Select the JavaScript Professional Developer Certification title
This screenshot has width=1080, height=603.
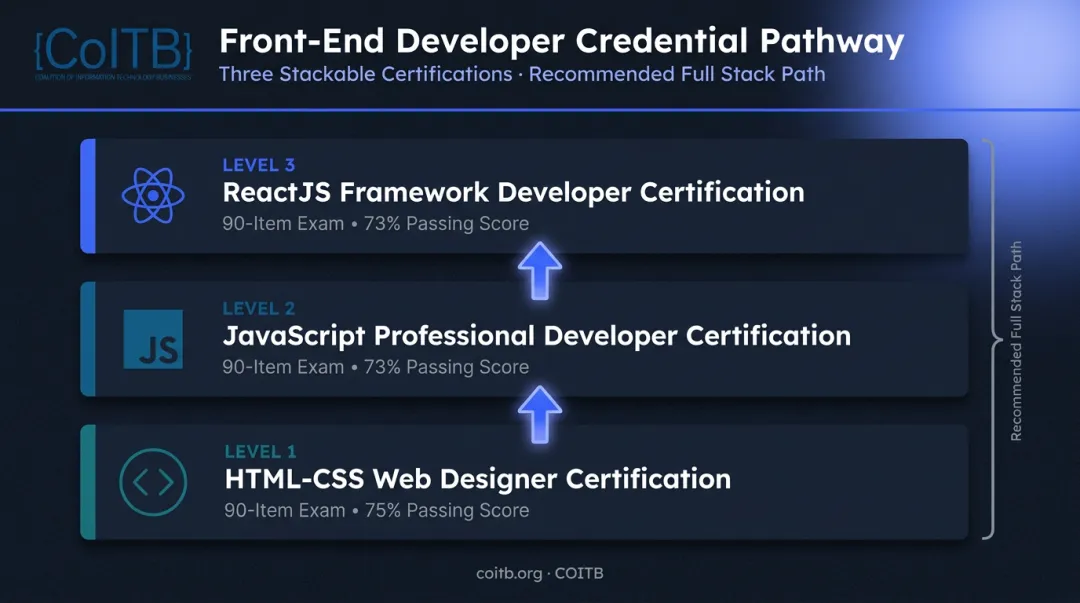(x=537, y=336)
